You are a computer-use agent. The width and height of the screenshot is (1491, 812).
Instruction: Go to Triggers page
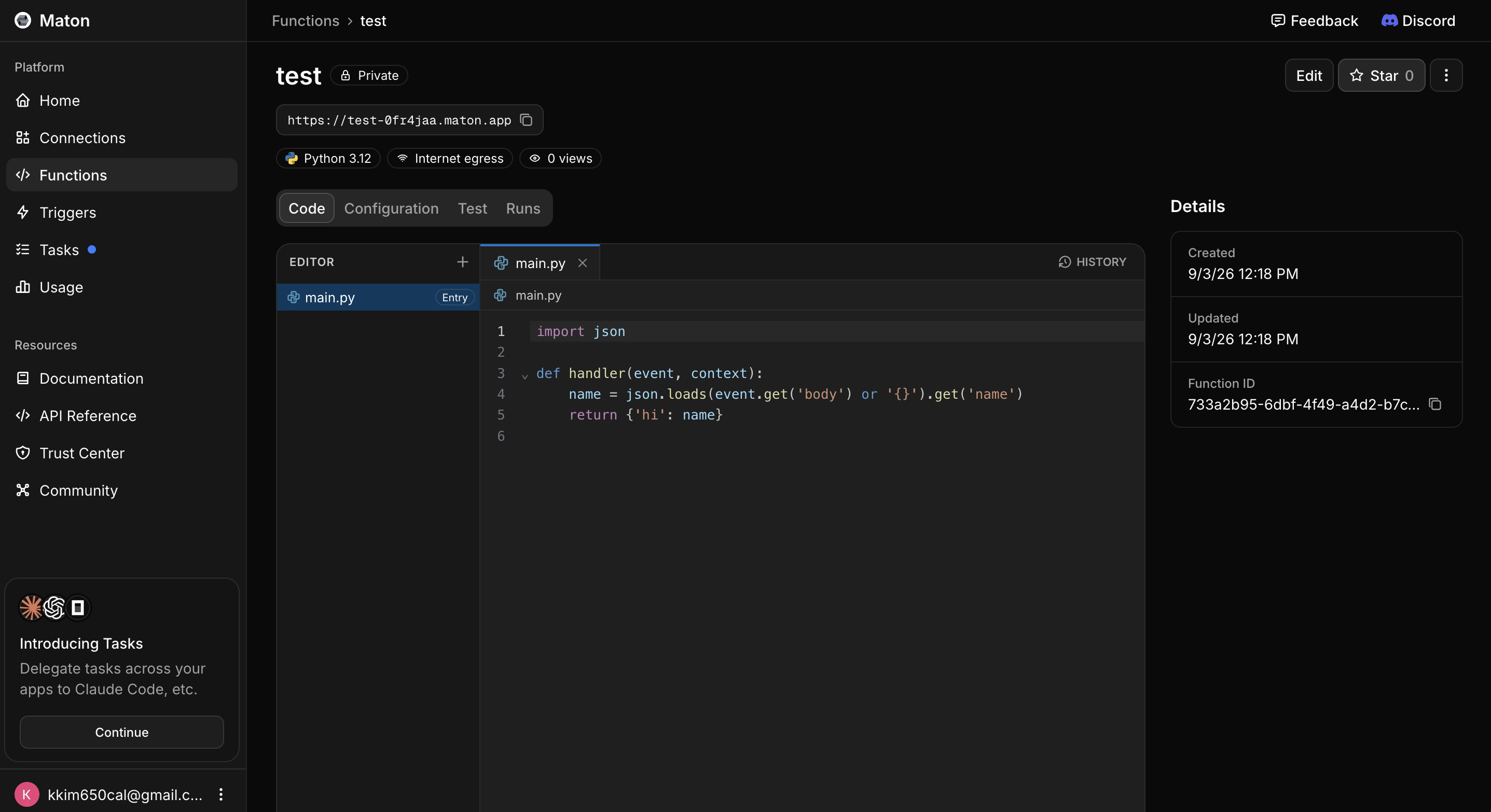click(121, 212)
